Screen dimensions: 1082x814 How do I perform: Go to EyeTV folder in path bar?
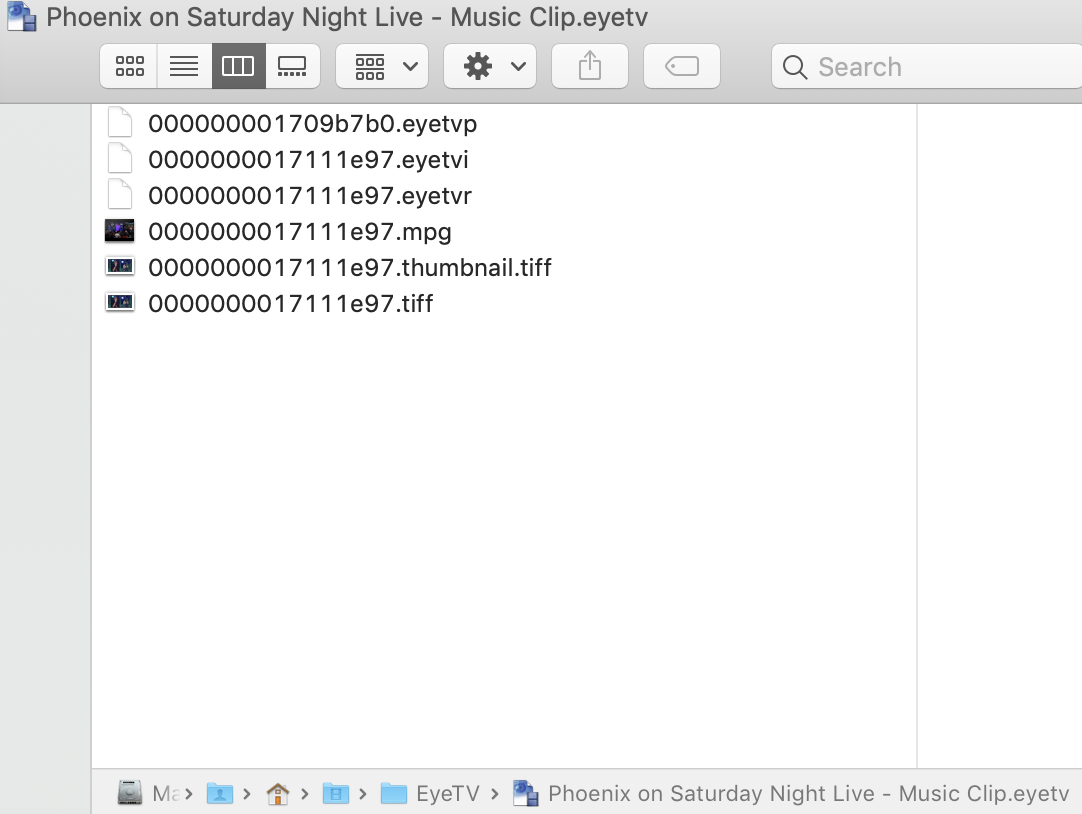[430, 794]
